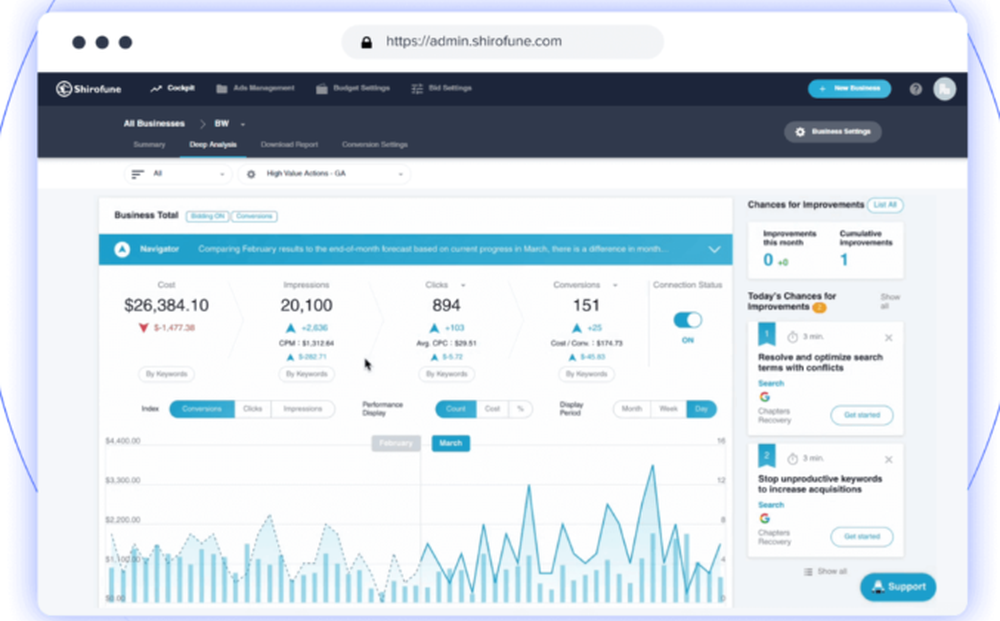Click By Keywords under Cost
The height and width of the screenshot is (621, 1000).
166,374
